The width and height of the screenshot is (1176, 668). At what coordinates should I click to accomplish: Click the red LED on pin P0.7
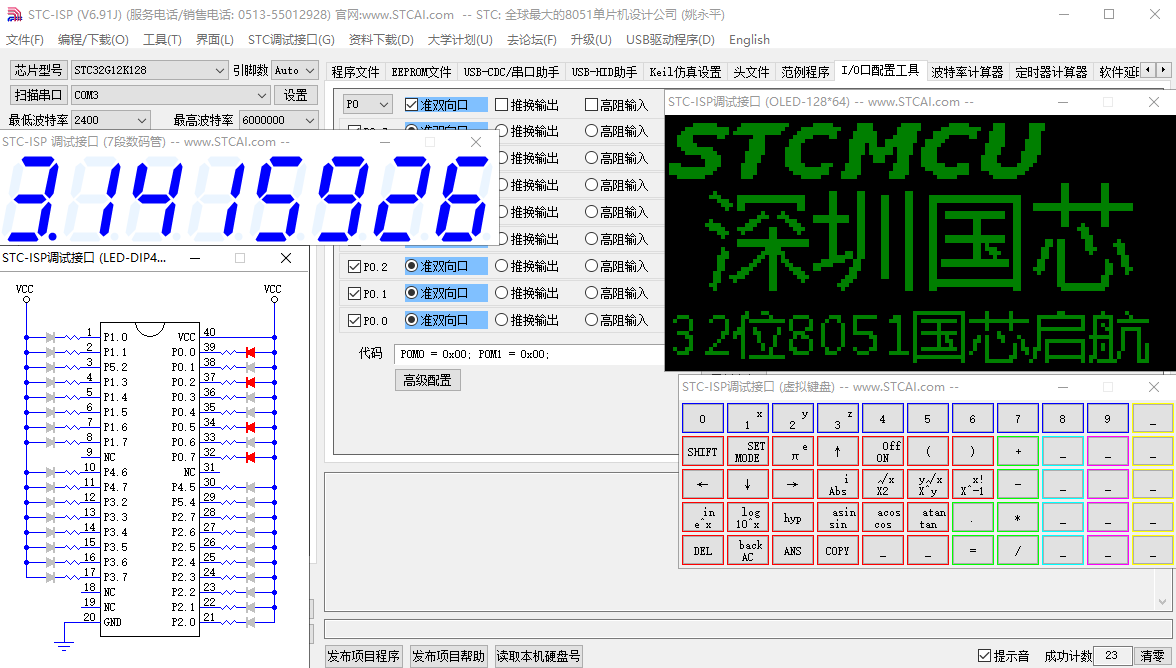point(250,457)
